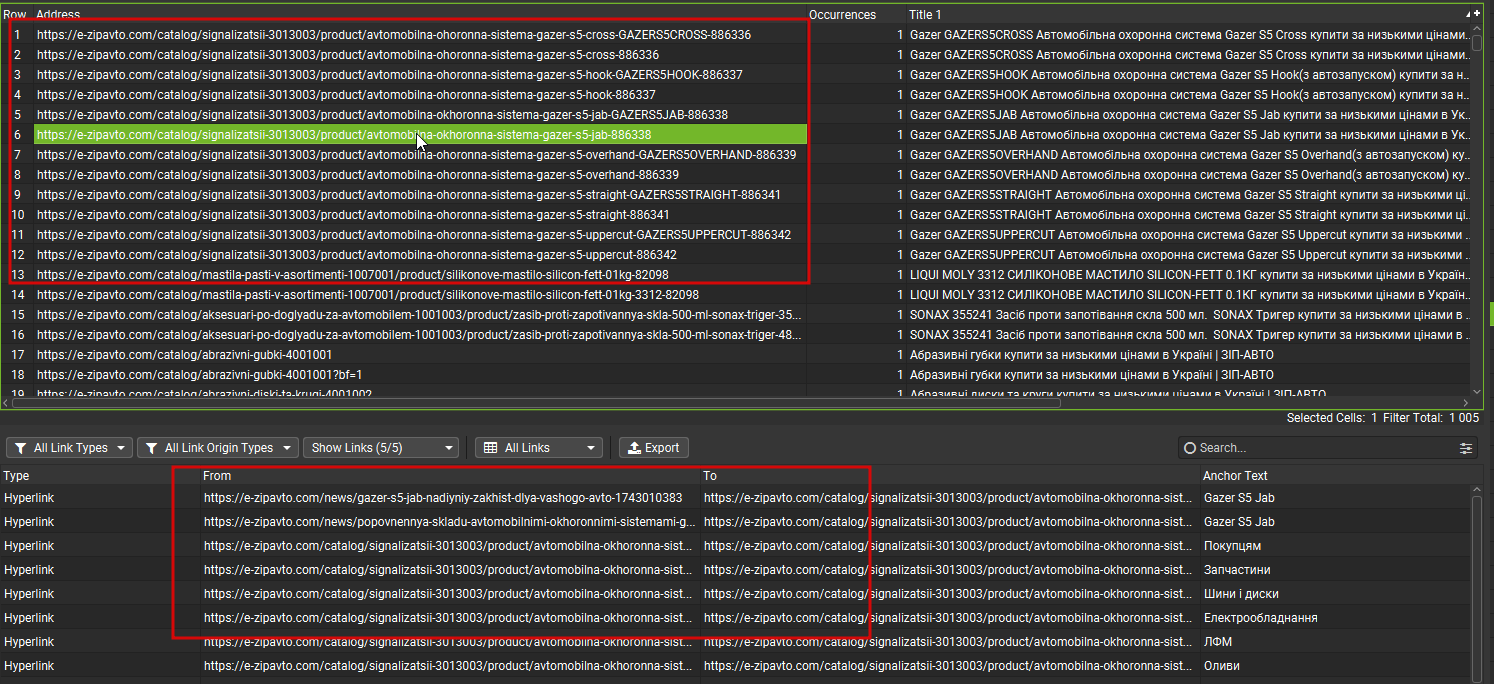
Task: Select row 17 address abrazivni-gubki-4001001
Action: pos(185,354)
